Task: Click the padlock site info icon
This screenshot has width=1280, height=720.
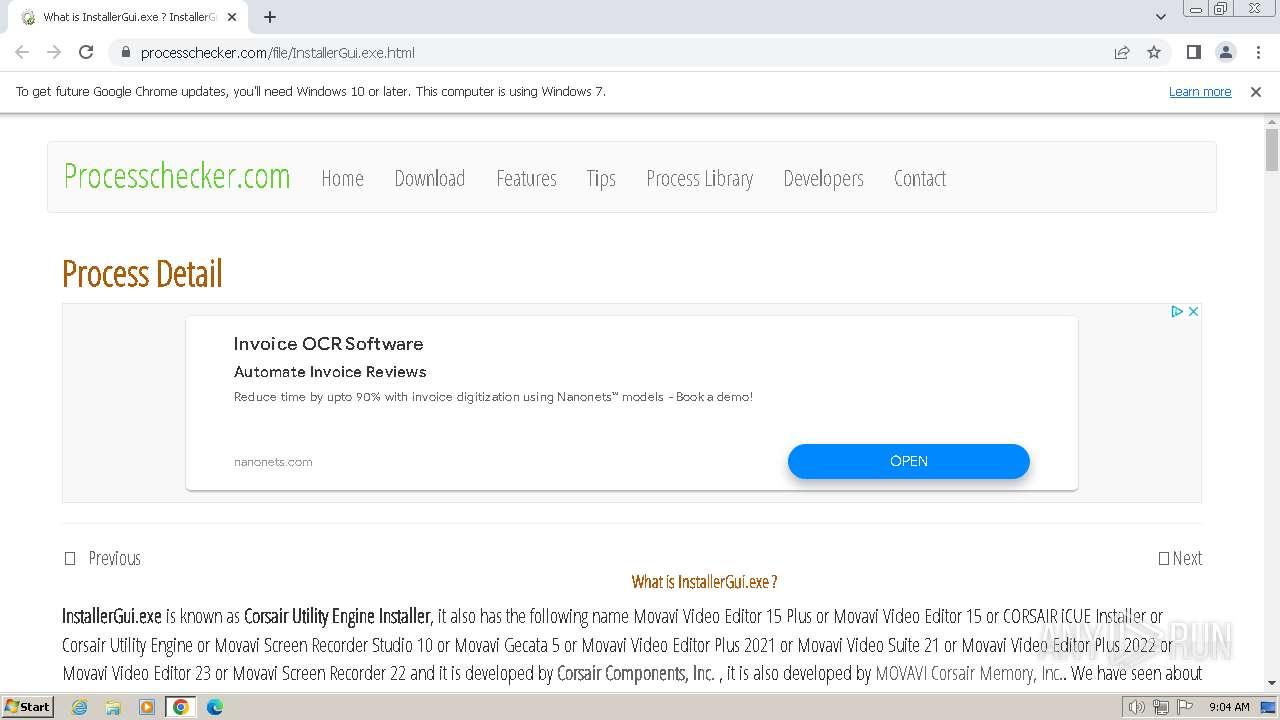Action: click(x=125, y=52)
